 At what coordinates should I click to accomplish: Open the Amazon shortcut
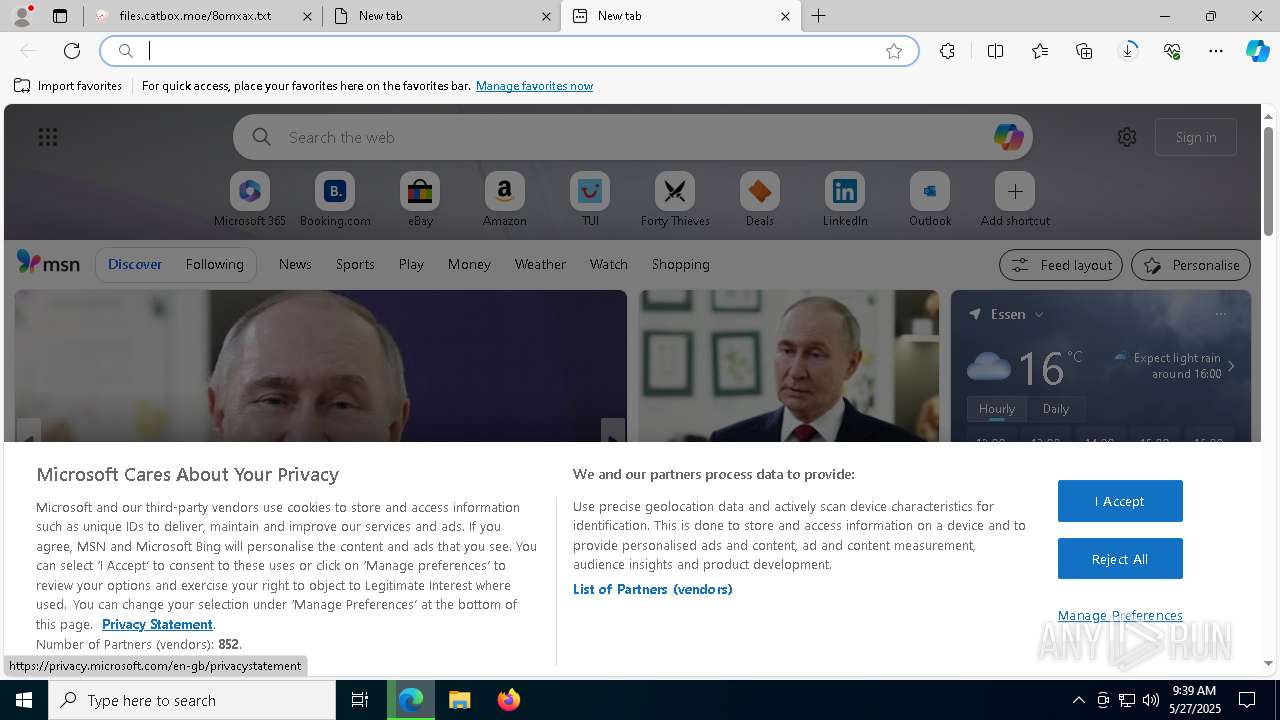pos(504,200)
